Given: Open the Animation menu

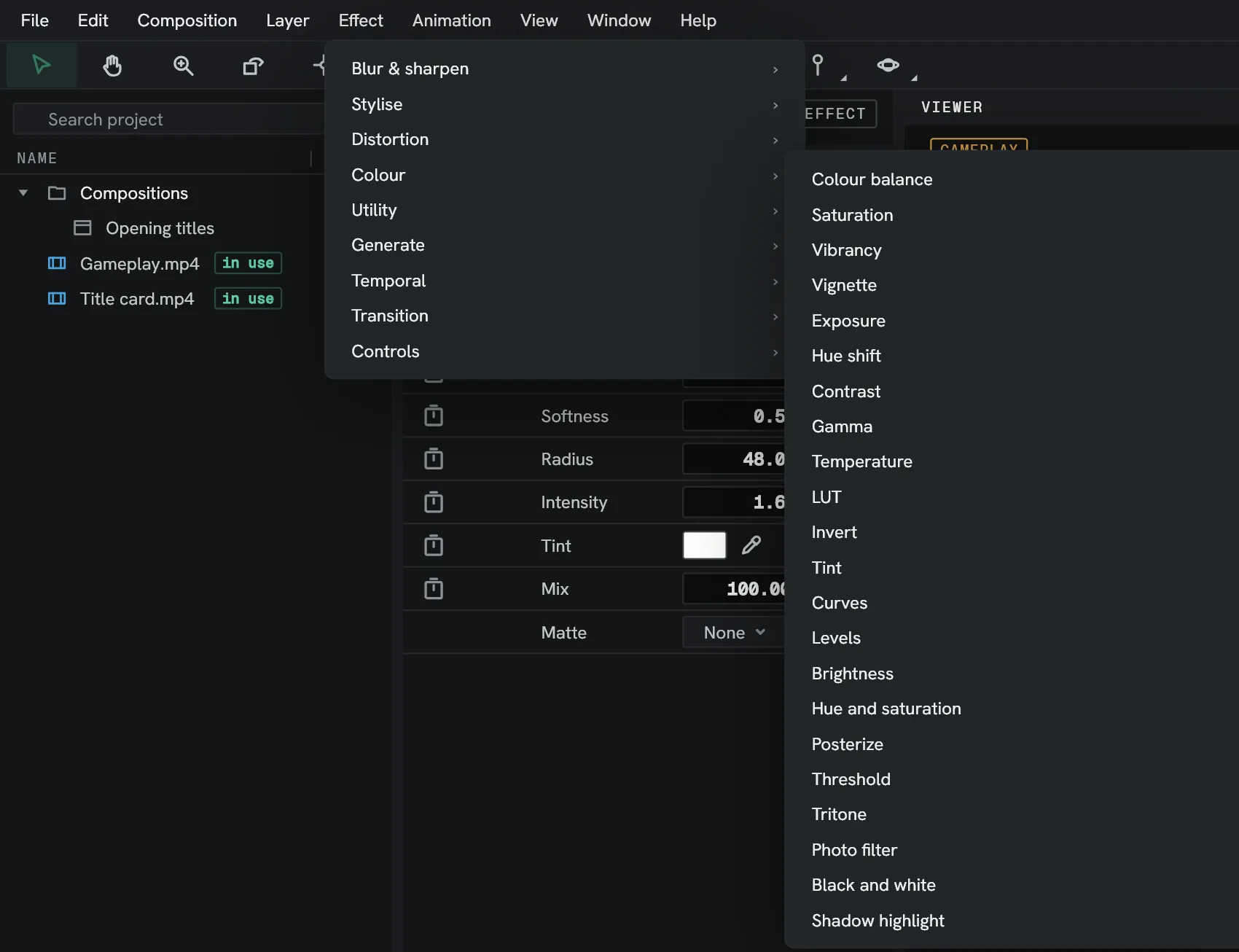Looking at the screenshot, I should coord(452,20).
